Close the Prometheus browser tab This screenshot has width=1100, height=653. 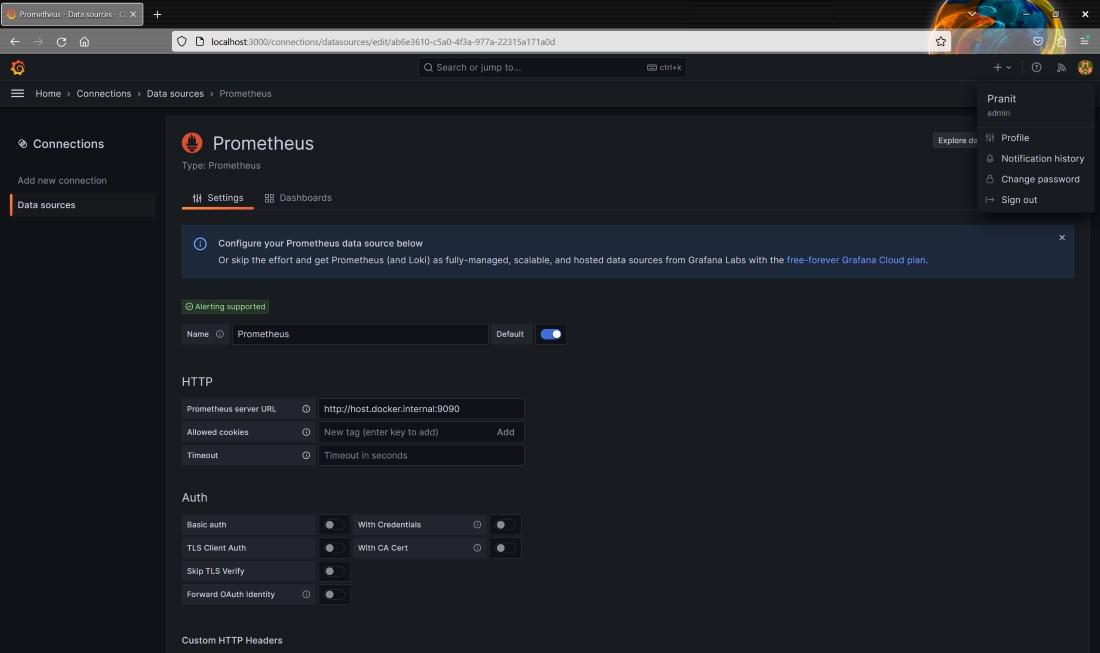pos(133,14)
